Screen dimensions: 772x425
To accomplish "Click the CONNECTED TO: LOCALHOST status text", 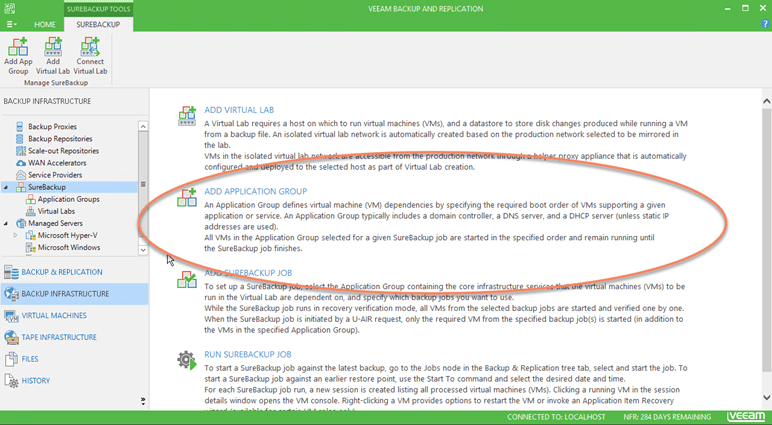I will pyautogui.click(x=556, y=417).
